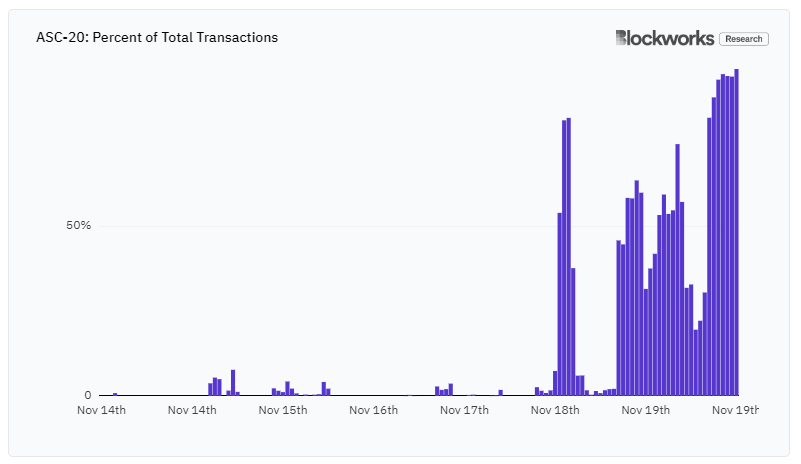Click the second Nov 14th axis label

click(192, 410)
